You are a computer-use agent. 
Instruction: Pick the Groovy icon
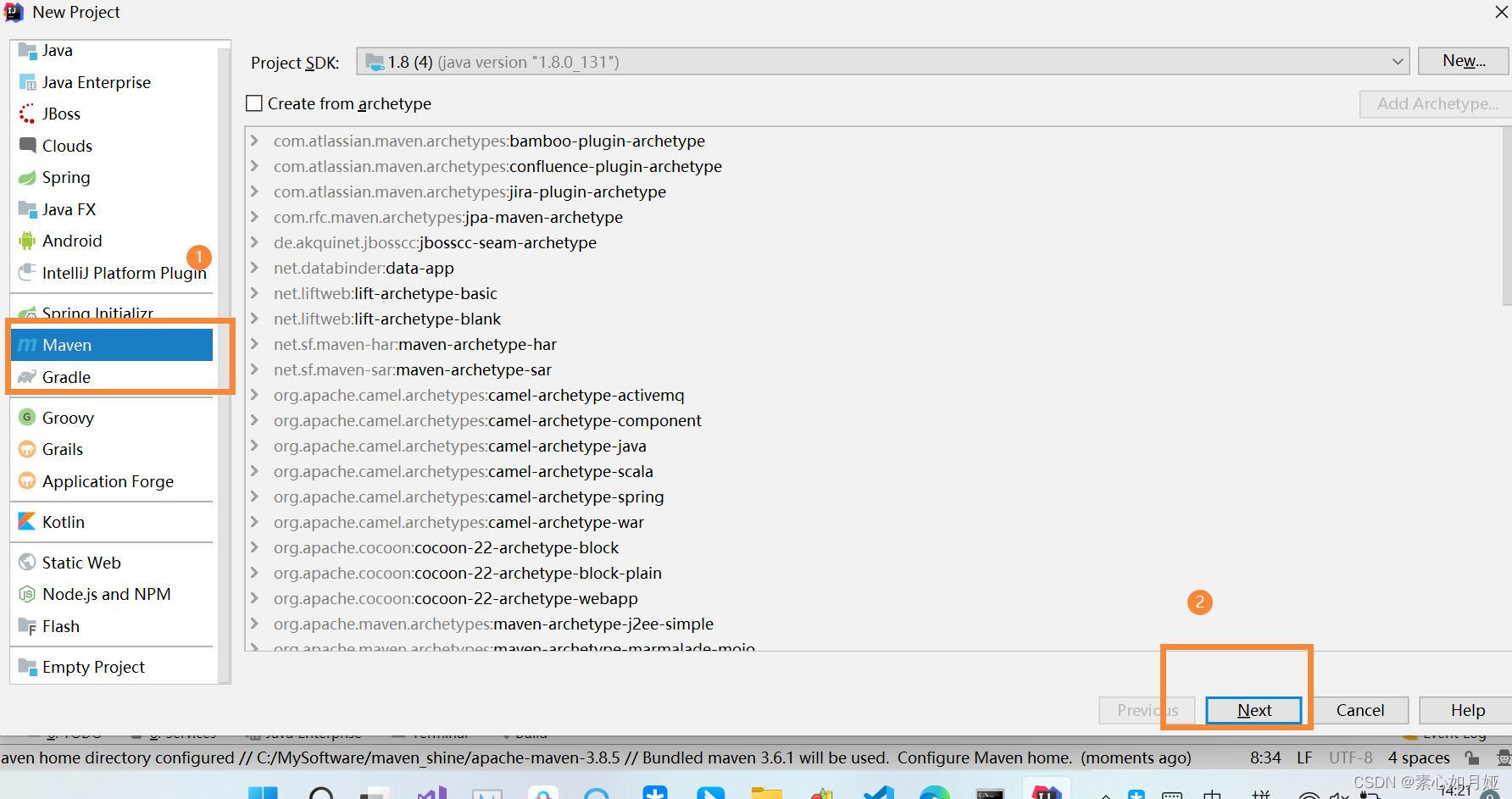pyautogui.click(x=27, y=417)
